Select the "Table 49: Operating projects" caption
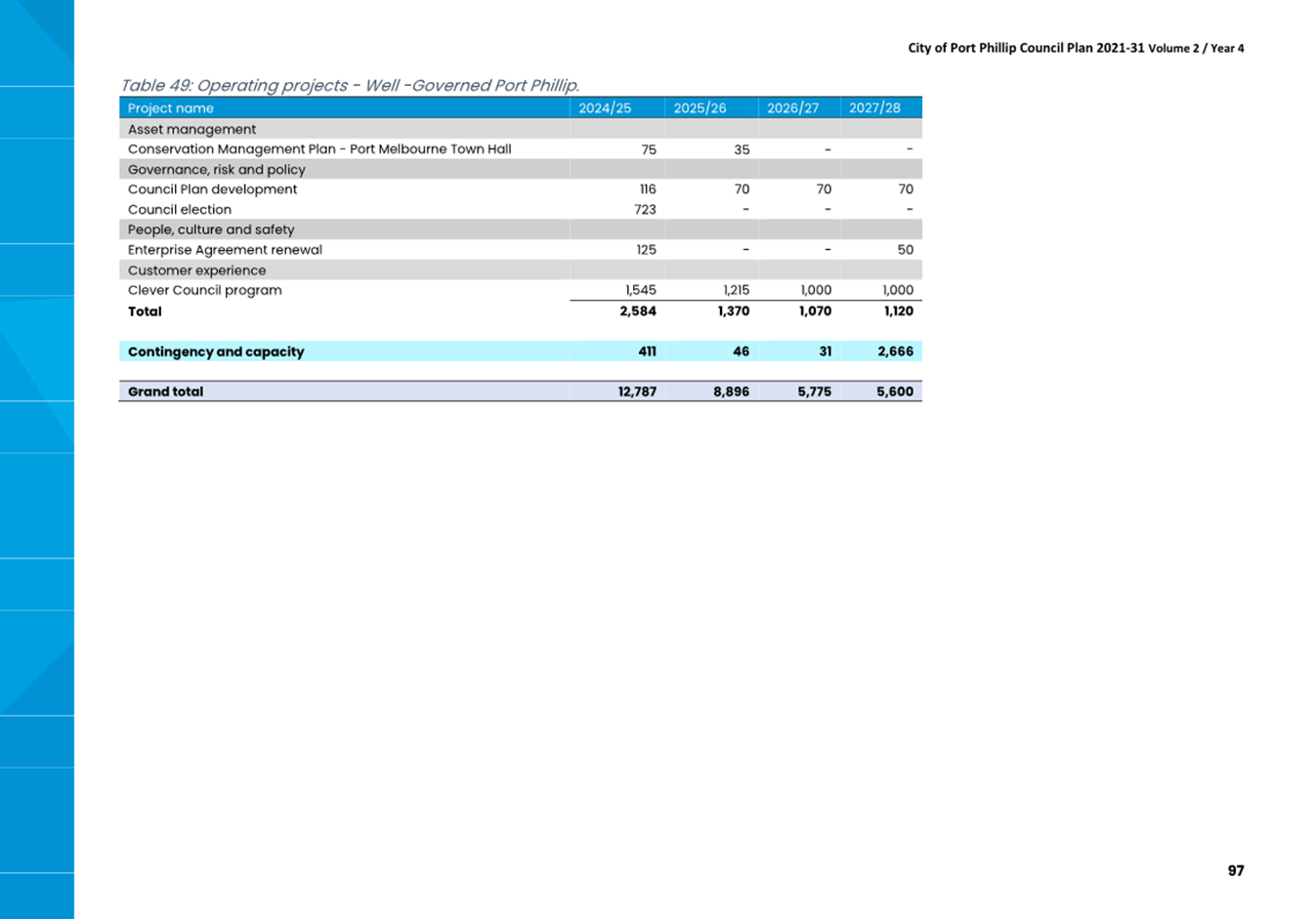This screenshot has width=1316, height=919. coord(350,86)
